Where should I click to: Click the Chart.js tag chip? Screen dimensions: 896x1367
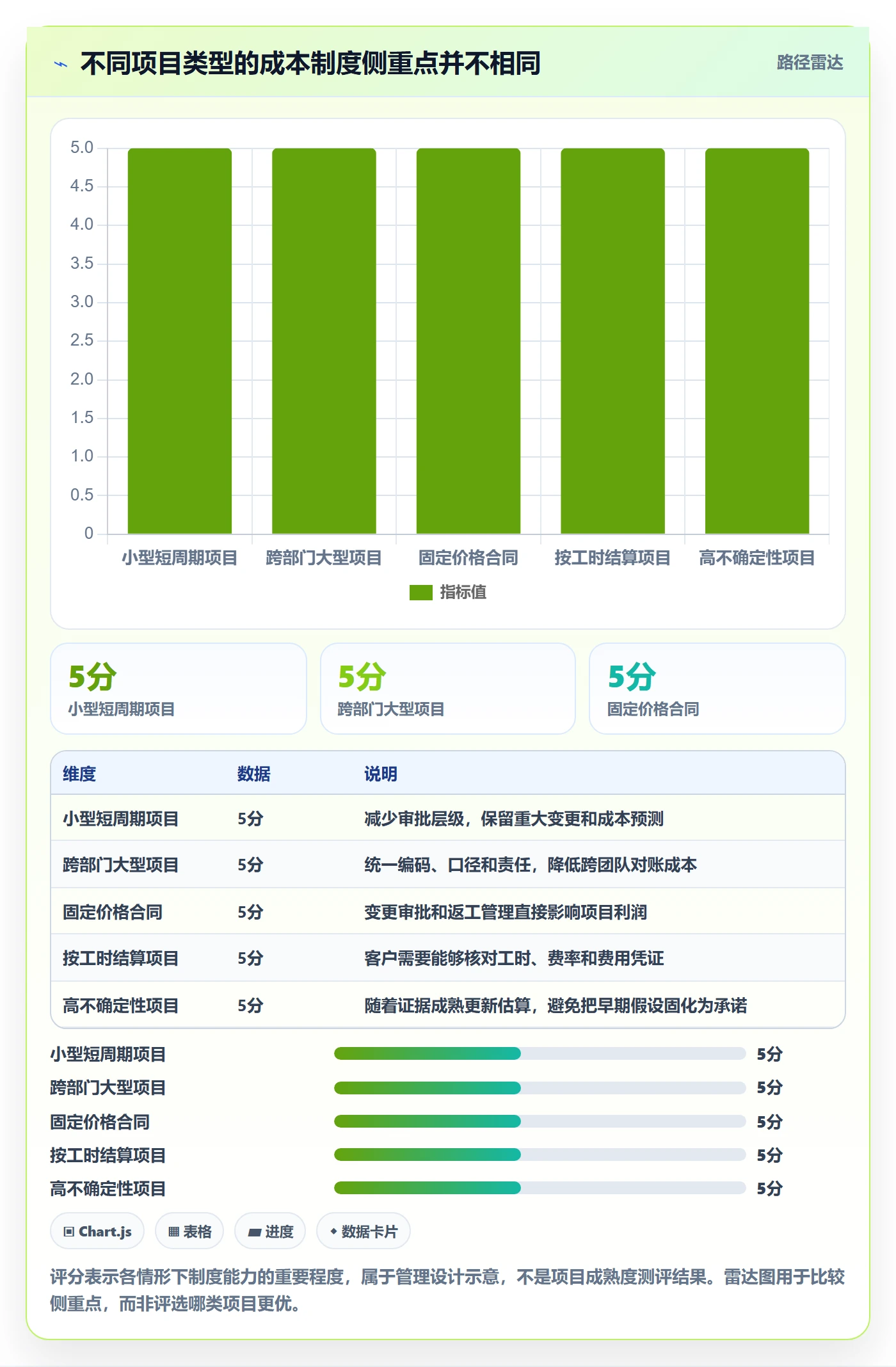[x=97, y=1231]
